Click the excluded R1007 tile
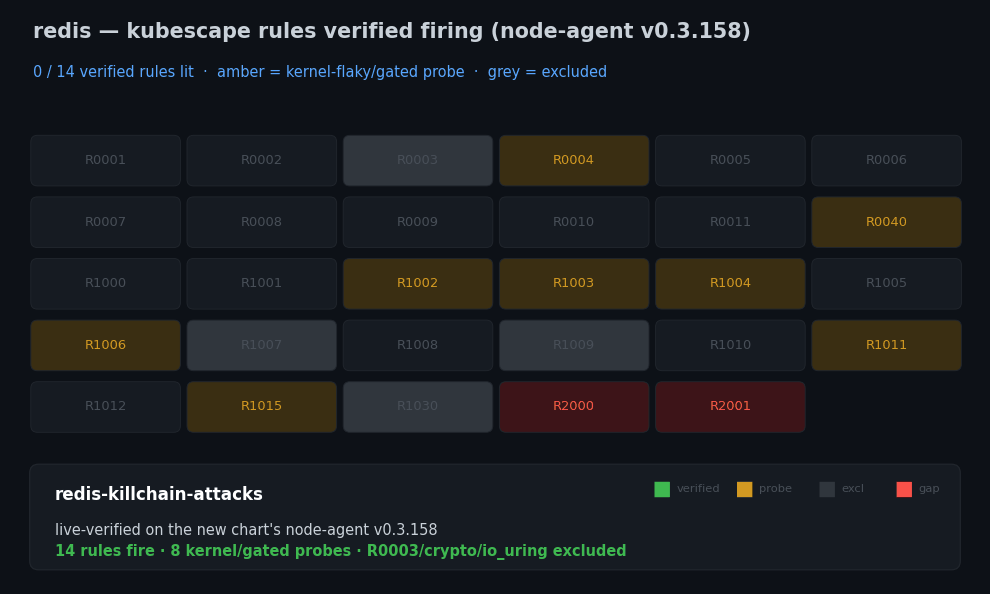Screen dimensions: 990x594 click(261, 345)
